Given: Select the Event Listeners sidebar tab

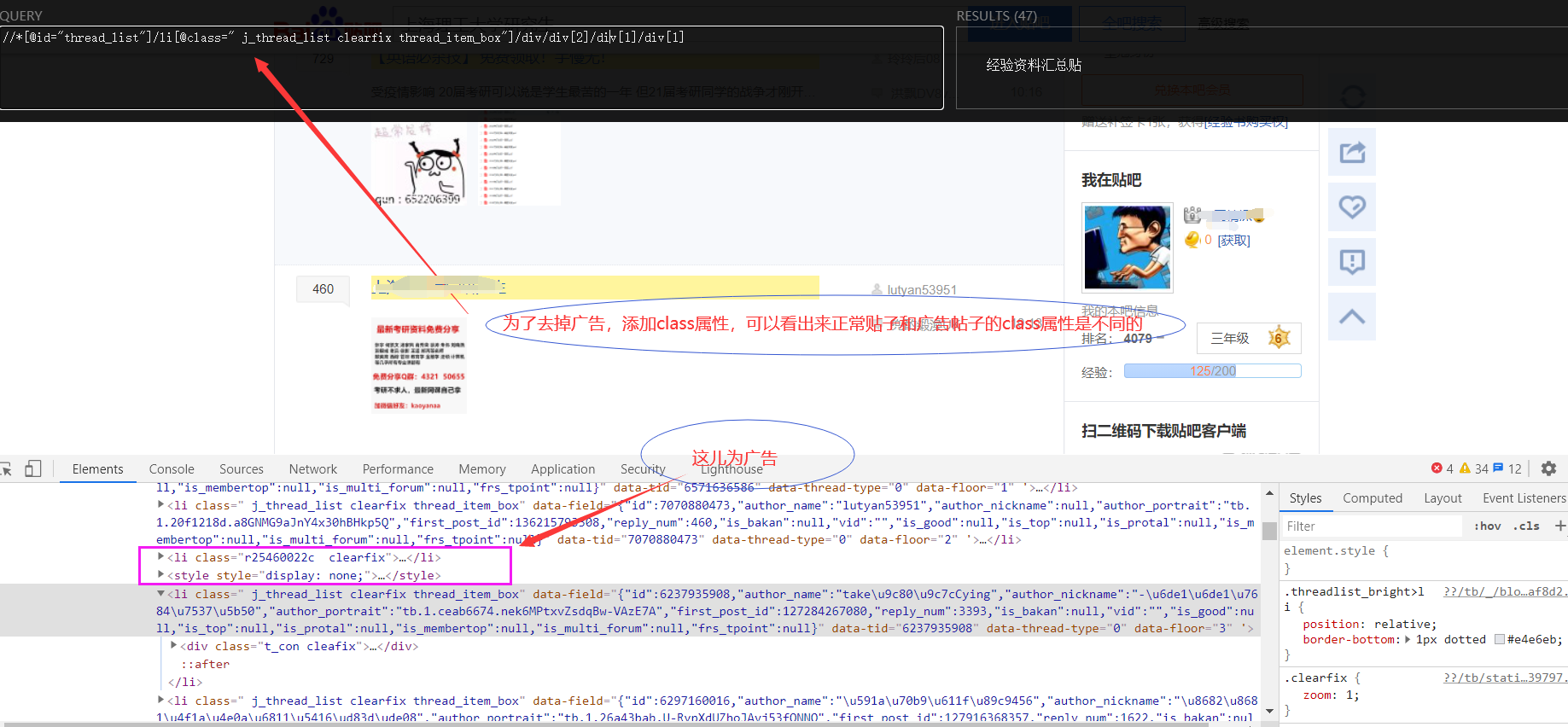Looking at the screenshot, I should click(x=1524, y=498).
